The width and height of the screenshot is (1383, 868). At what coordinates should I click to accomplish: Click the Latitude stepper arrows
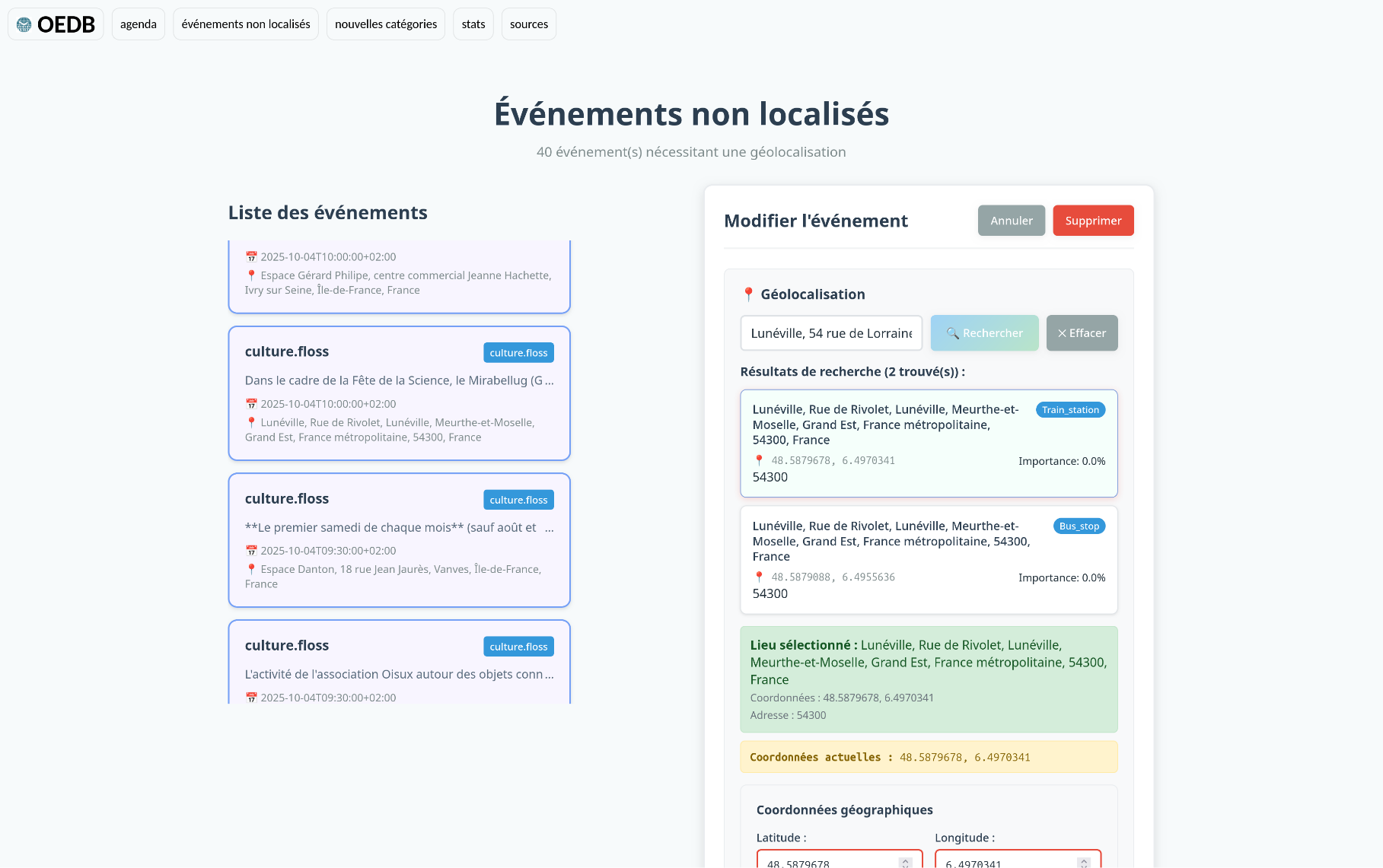click(905, 863)
